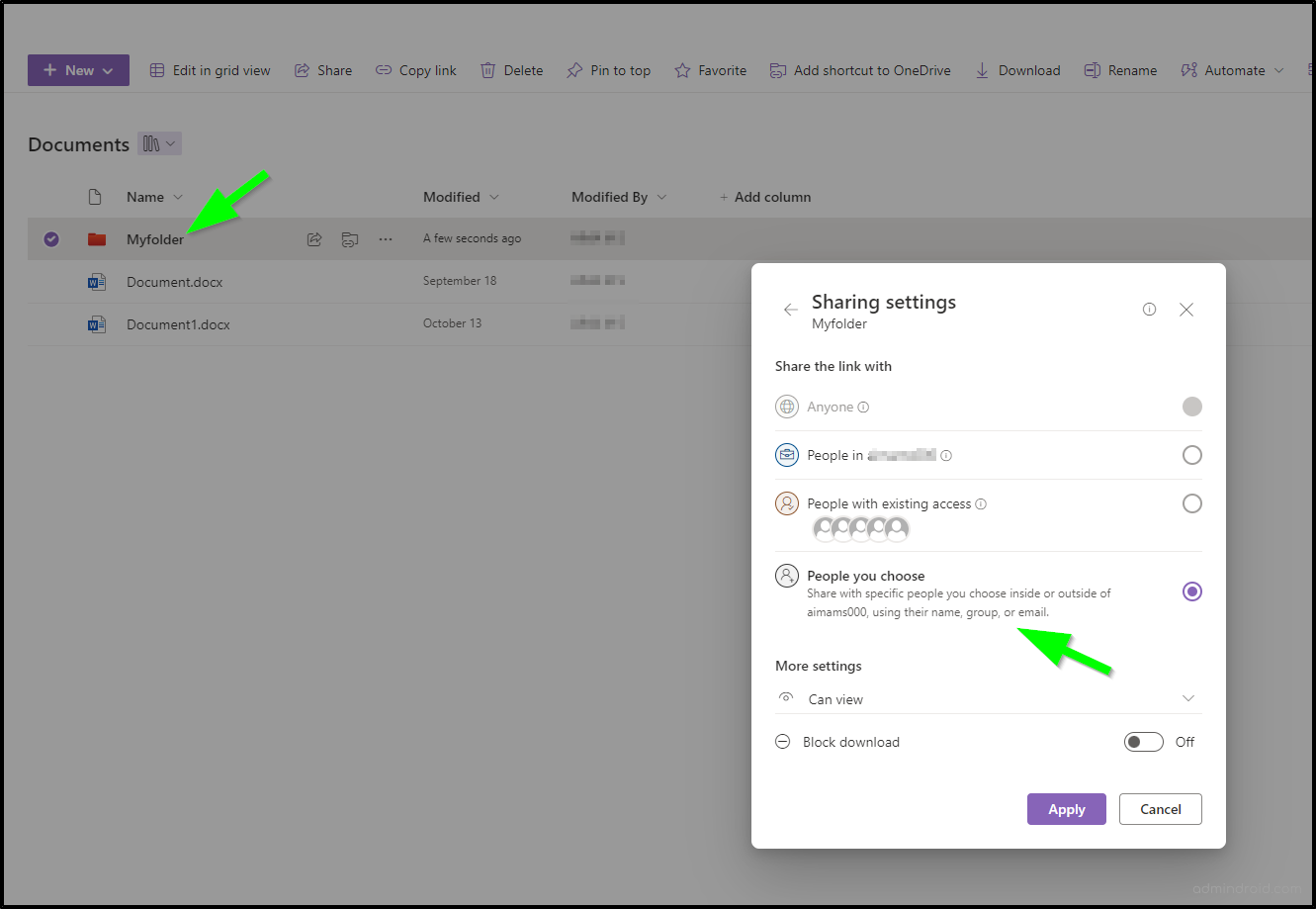
Task: Open Share from the top toolbar
Action: point(323,69)
